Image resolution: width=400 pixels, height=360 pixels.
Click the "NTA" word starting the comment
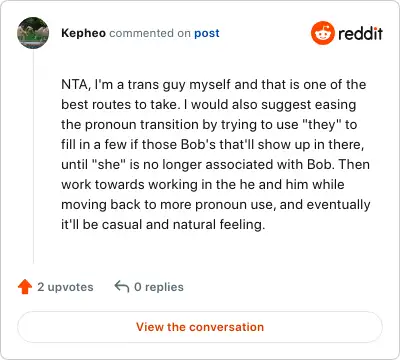74,85
